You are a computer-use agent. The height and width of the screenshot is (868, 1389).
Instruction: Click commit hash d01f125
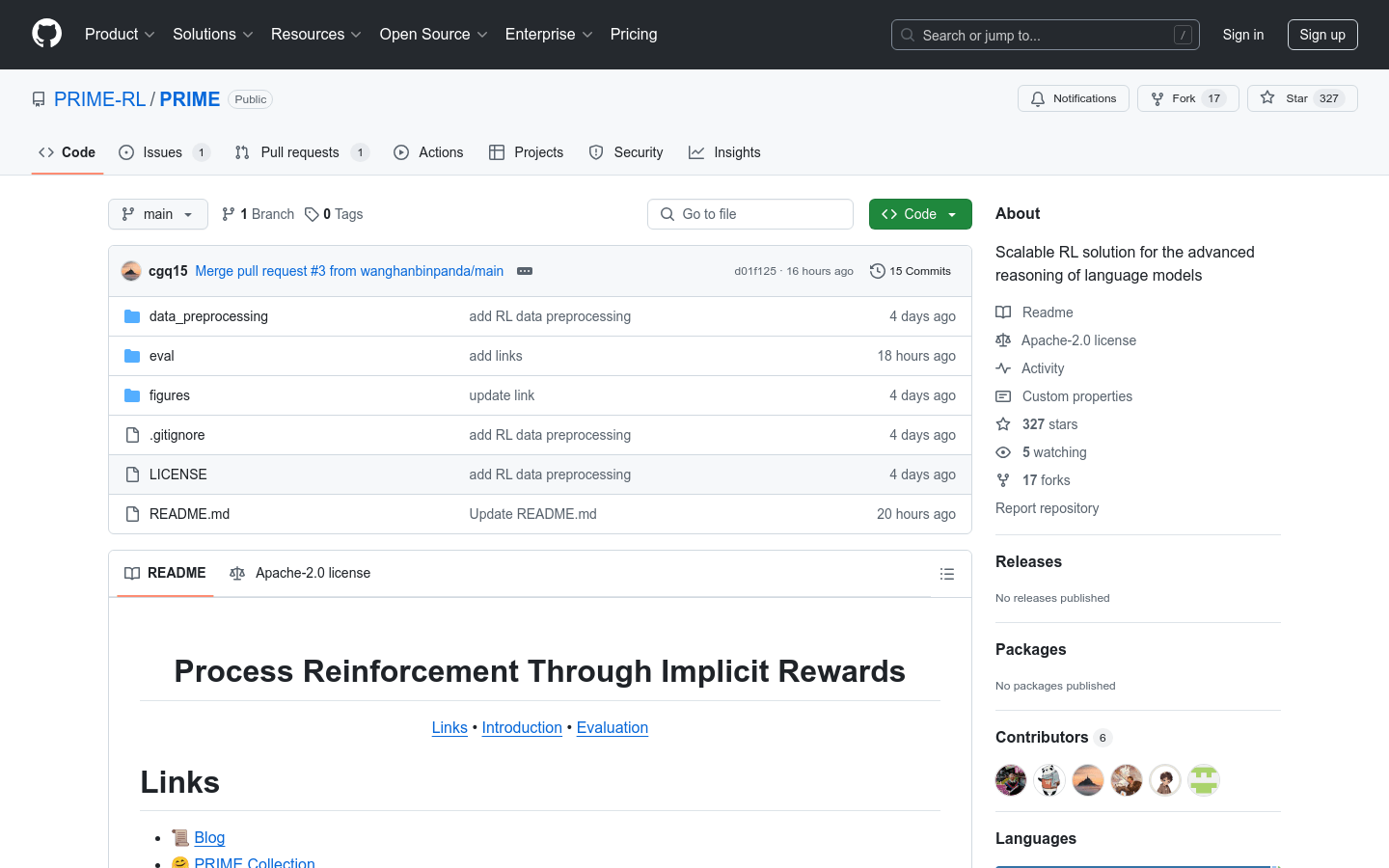pos(755,271)
